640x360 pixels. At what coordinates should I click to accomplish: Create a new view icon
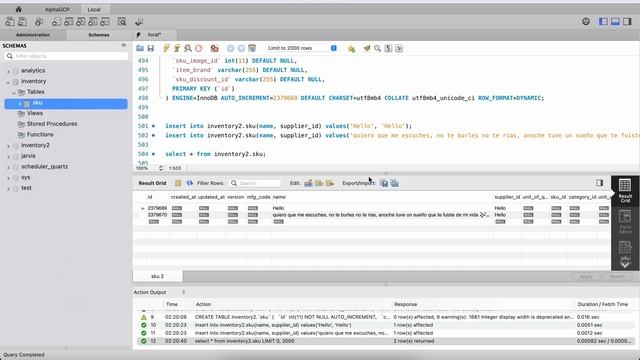pos(81,22)
